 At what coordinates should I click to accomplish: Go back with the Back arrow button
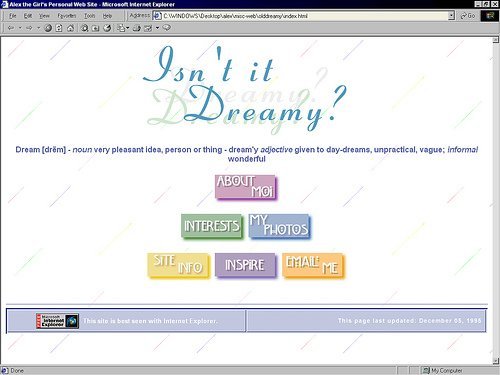point(11,28)
